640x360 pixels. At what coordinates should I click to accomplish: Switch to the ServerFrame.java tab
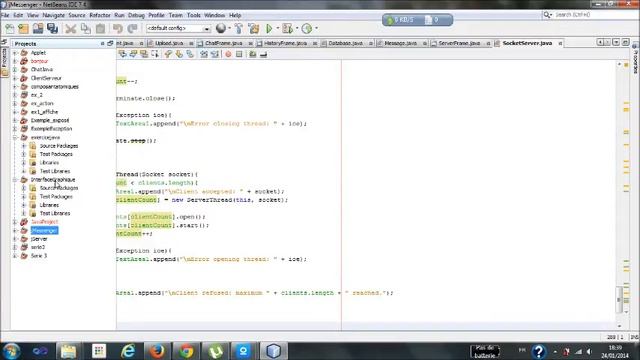pyautogui.click(x=459, y=43)
